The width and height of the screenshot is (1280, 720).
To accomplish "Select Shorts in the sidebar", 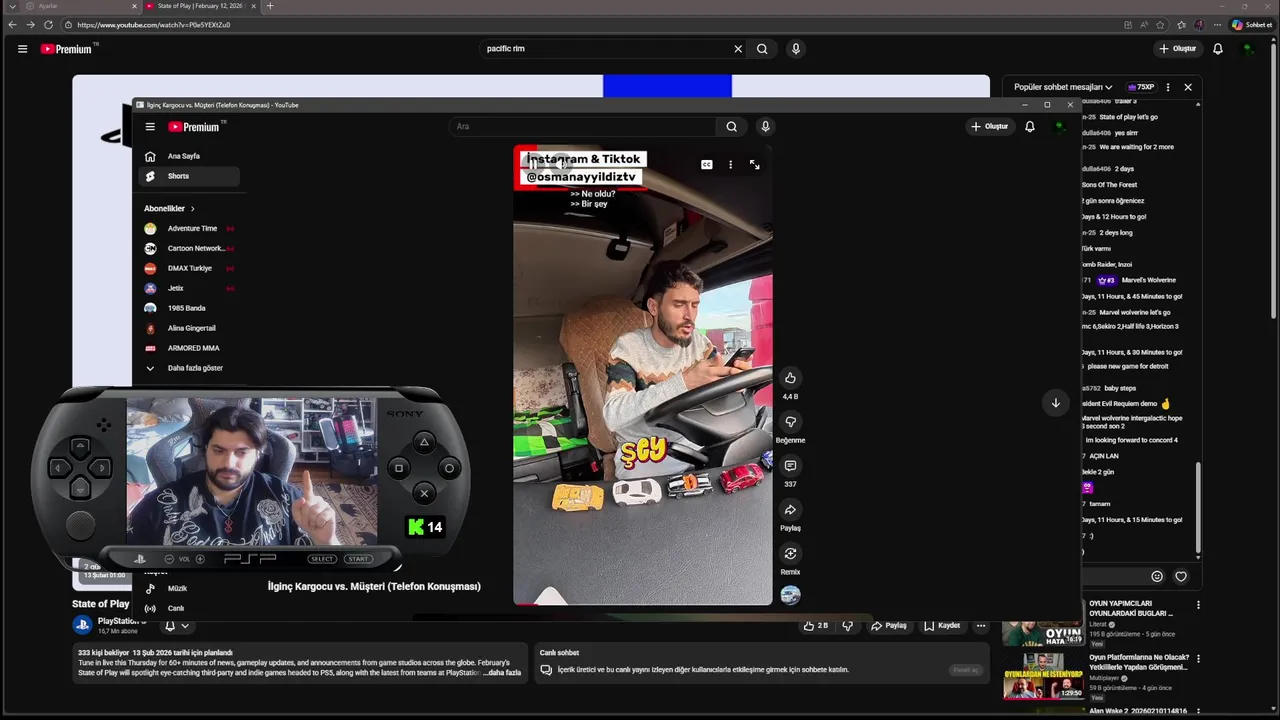I will pyautogui.click(x=190, y=176).
